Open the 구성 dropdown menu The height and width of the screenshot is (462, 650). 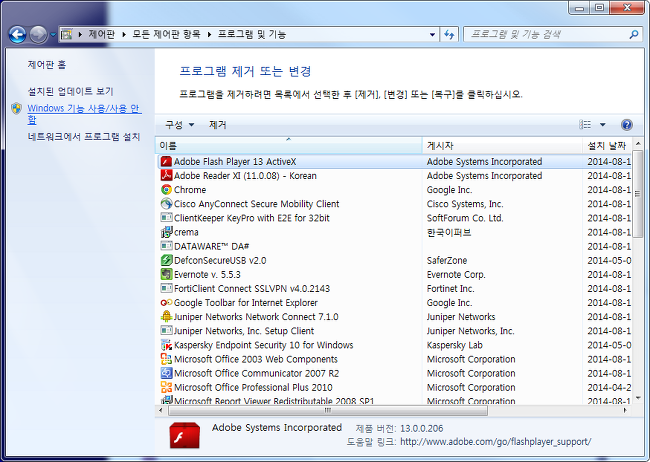point(179,124)
